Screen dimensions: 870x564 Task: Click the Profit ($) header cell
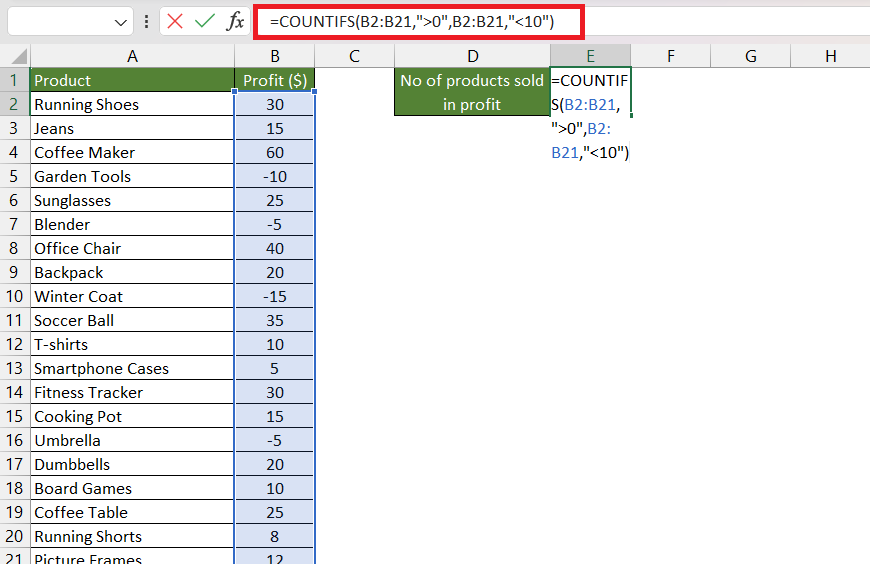coord(275,80)
